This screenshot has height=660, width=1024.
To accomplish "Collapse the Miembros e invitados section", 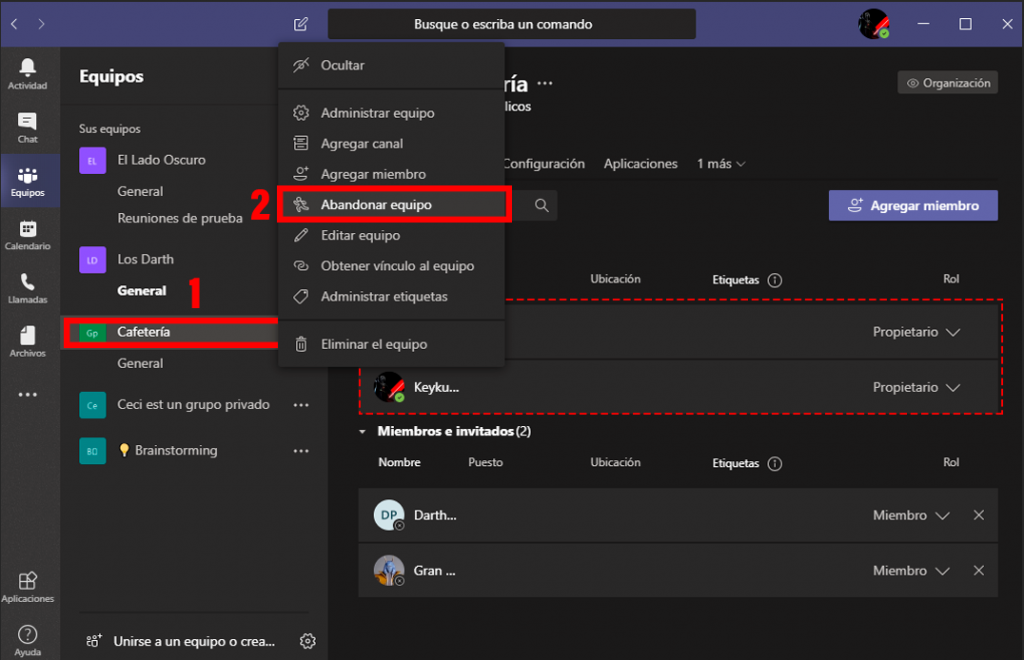I will (362, 431).
